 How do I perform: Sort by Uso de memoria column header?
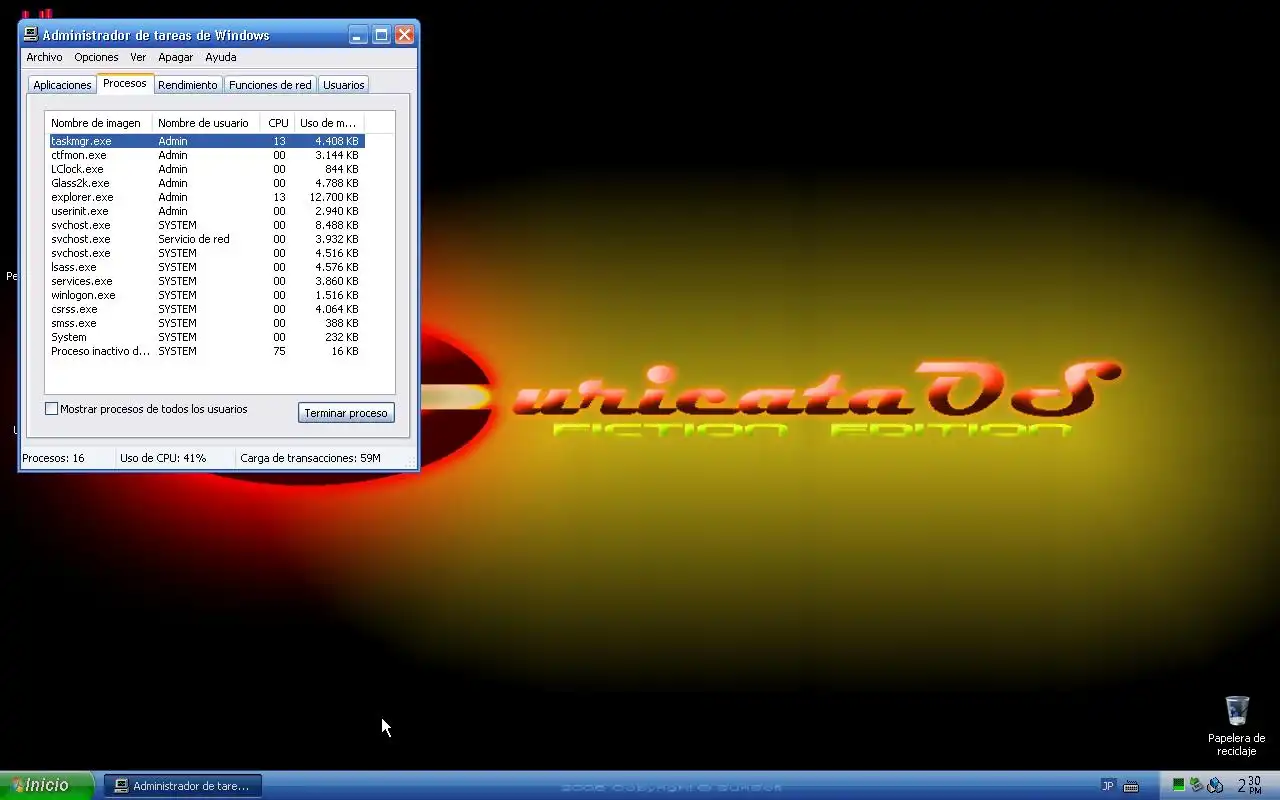tap(329, 123)
